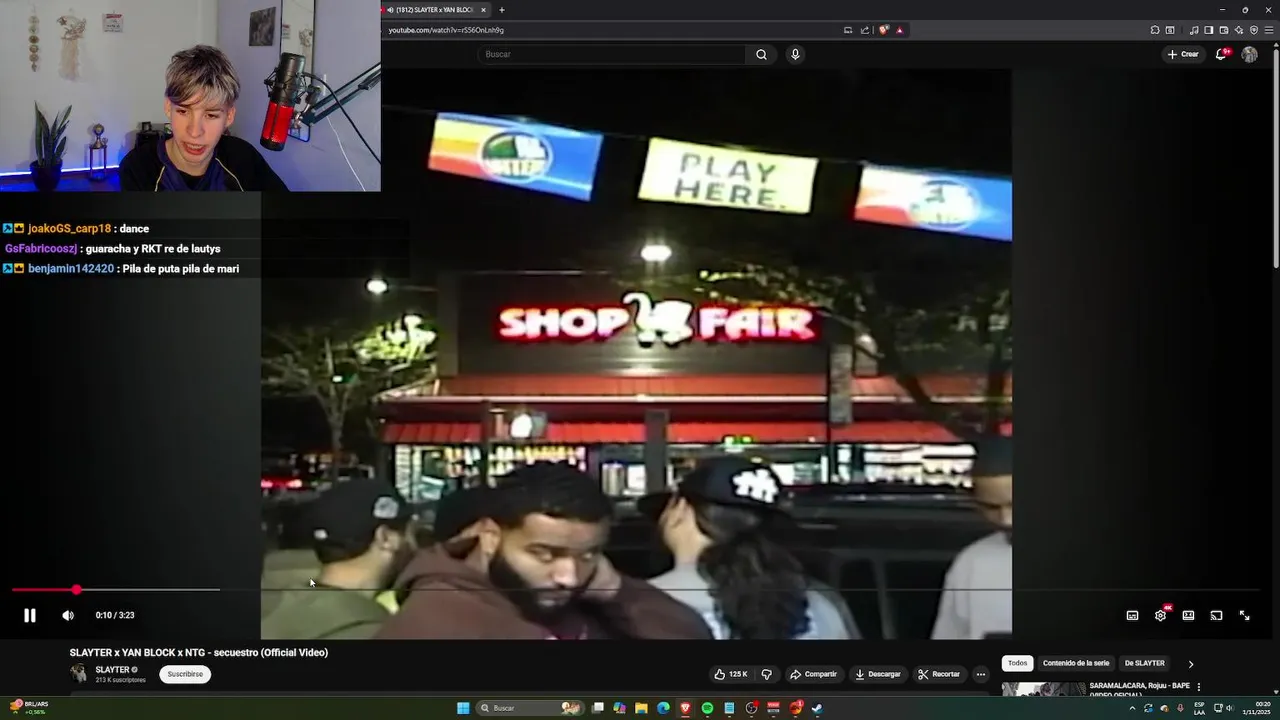The image size is (1280, 720).
Task: Mute the video volume speaker icon
Action: [68, 615]
